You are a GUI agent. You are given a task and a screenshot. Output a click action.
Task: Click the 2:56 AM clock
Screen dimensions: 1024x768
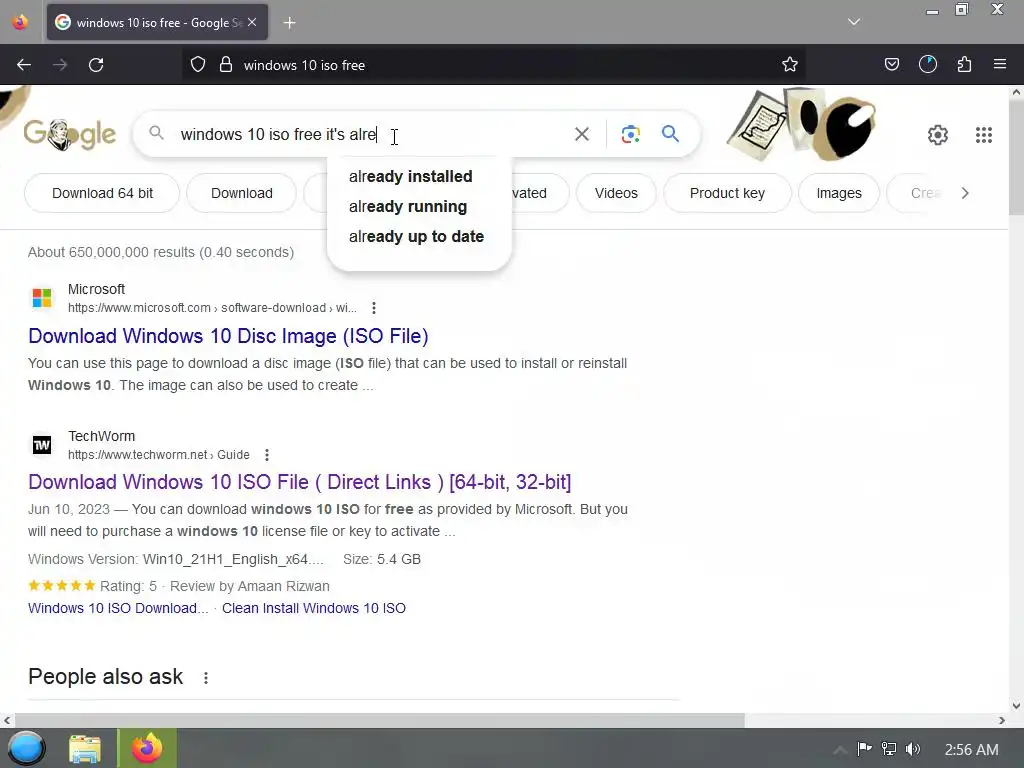pos(971,750)
